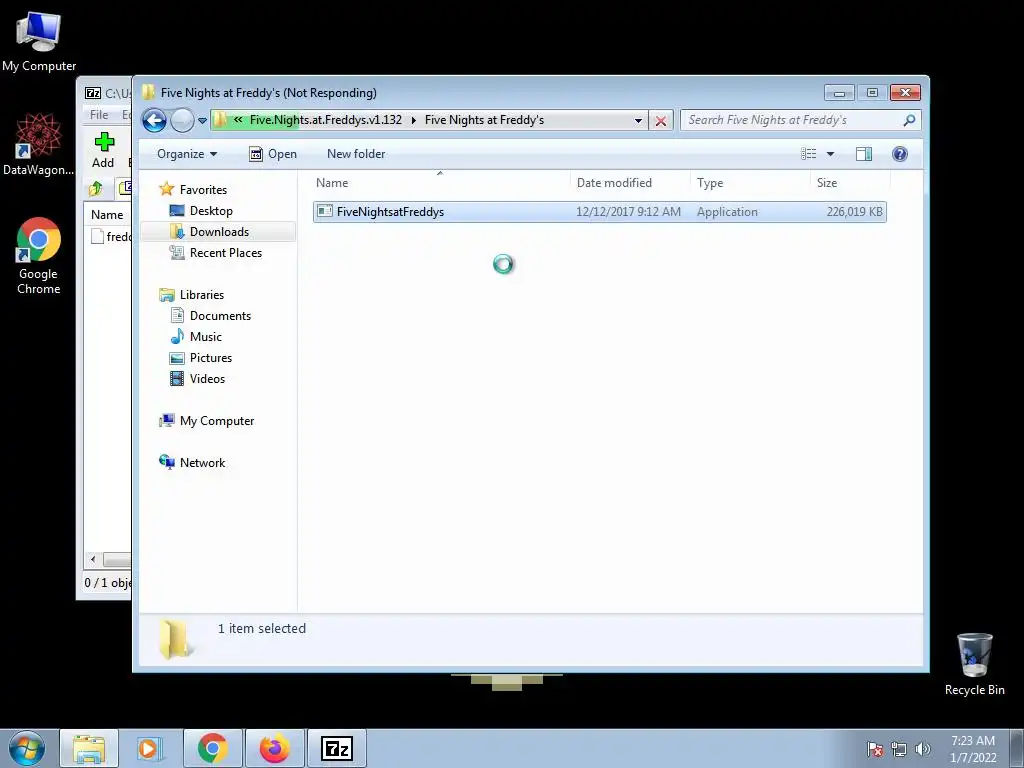Click the Five Nights at Freddy's breadcrumb
Viewport: 1024px width, 768px height.
[484, 120]
